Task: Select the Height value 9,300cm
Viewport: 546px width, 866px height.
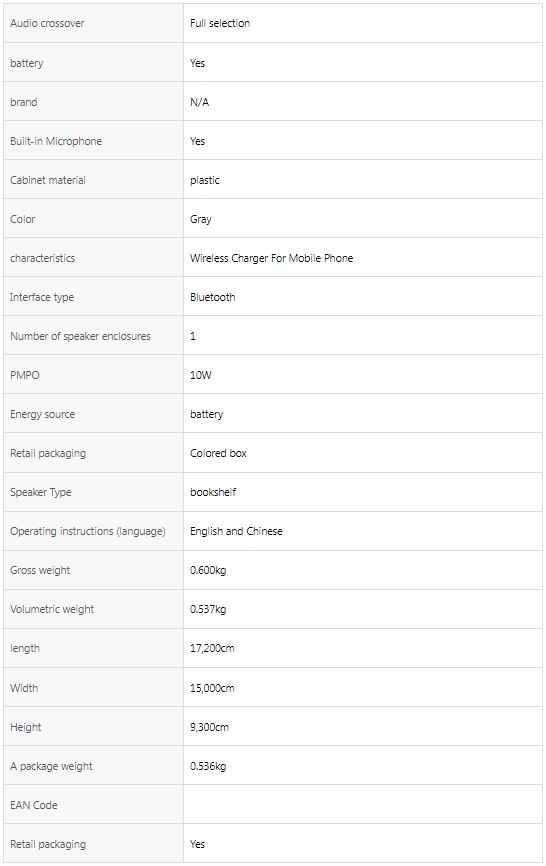Action: (209, 727)
